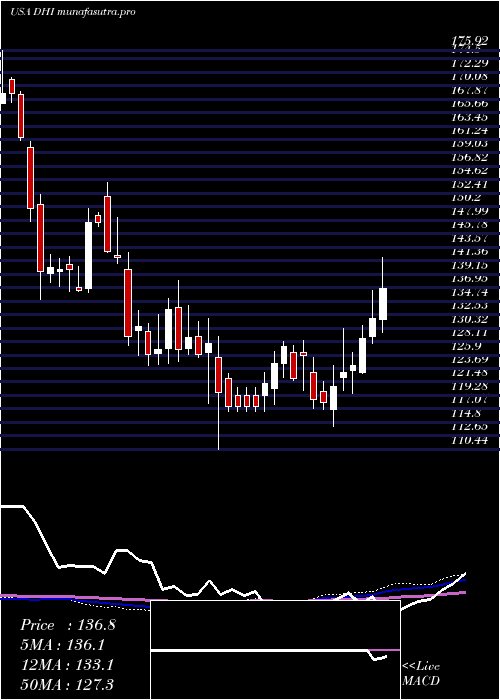Click the 172.29 price axis label
This screenshot has height=700, width=500.
pos(469,63)
